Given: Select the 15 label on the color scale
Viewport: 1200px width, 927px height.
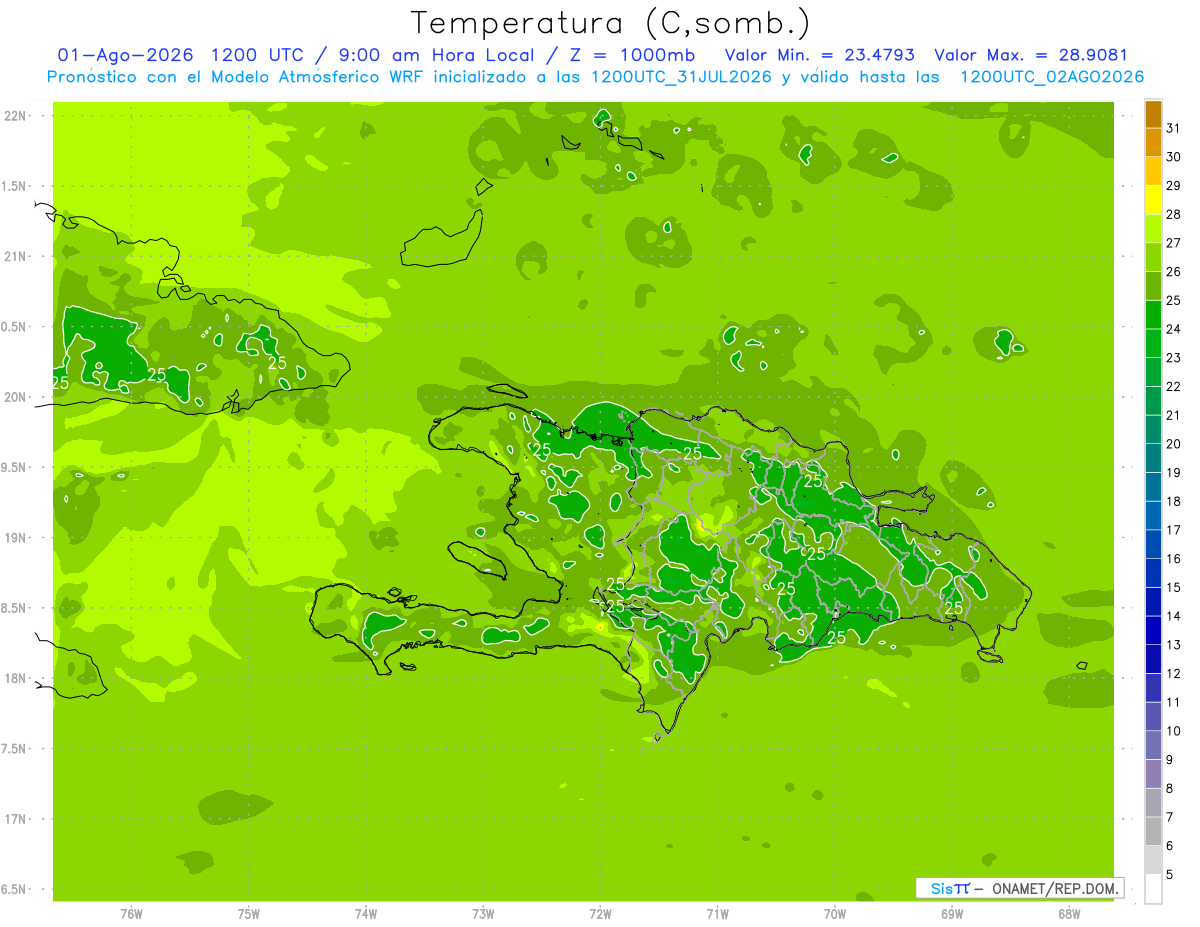Looking at the screenshot, I should pyautogui.click(x=1173, y=588).
